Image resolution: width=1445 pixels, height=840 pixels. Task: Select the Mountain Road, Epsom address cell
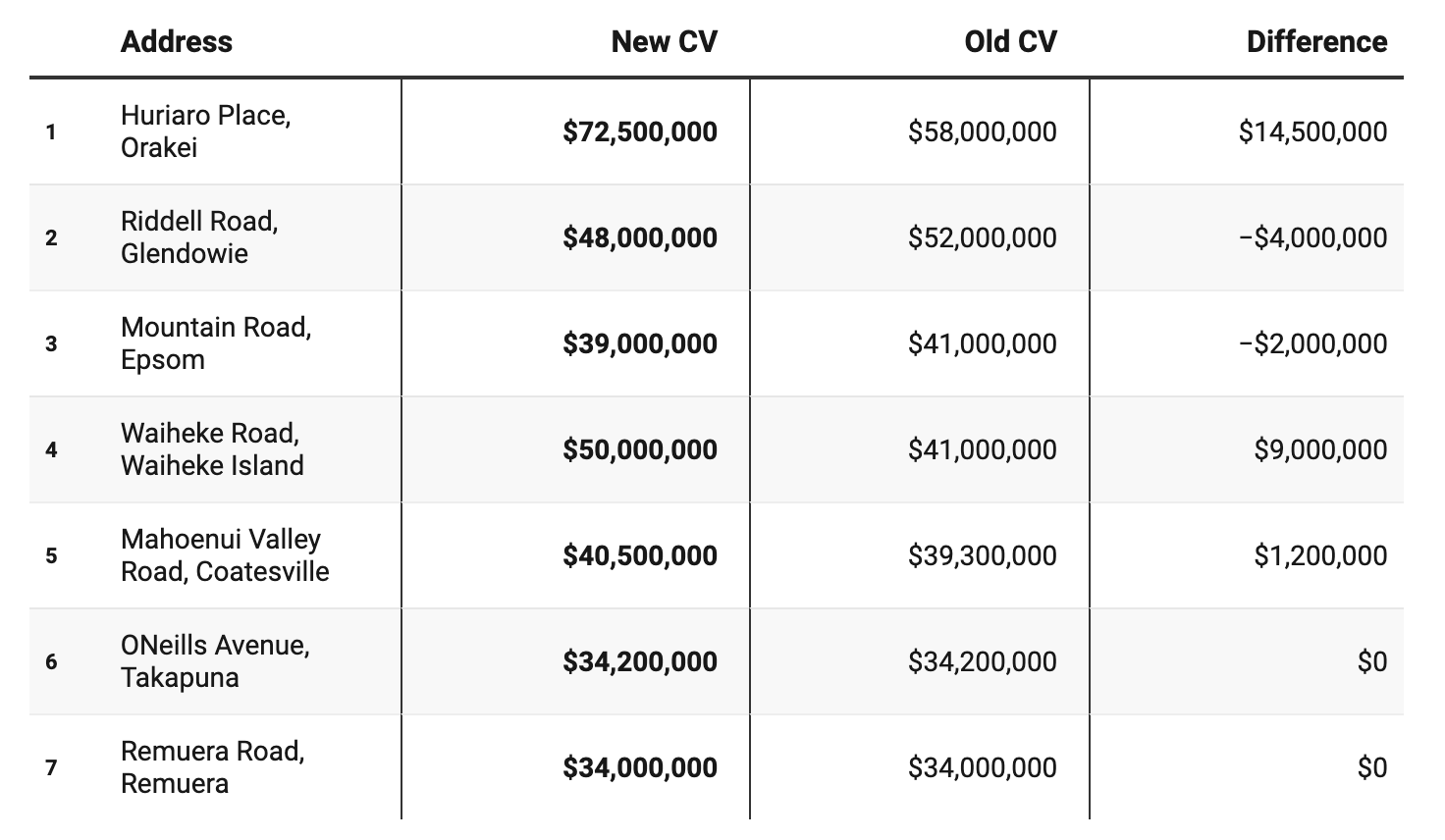coord(216,343)
